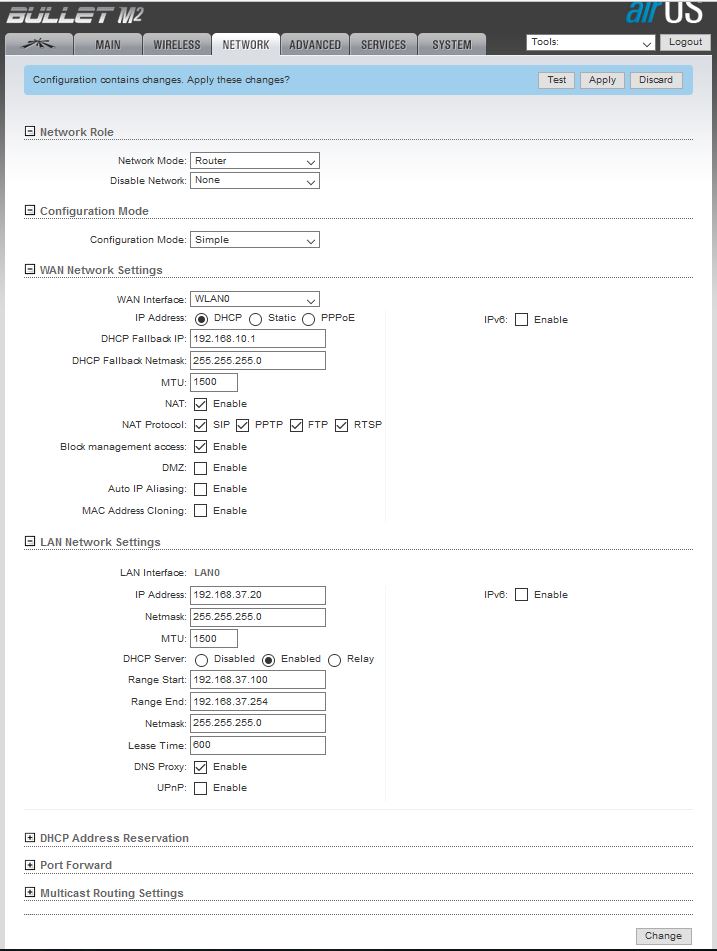Click the DHCP Fallback IP field
The width and height of the screenshot is (717, 951).
[x=257, y=339]
